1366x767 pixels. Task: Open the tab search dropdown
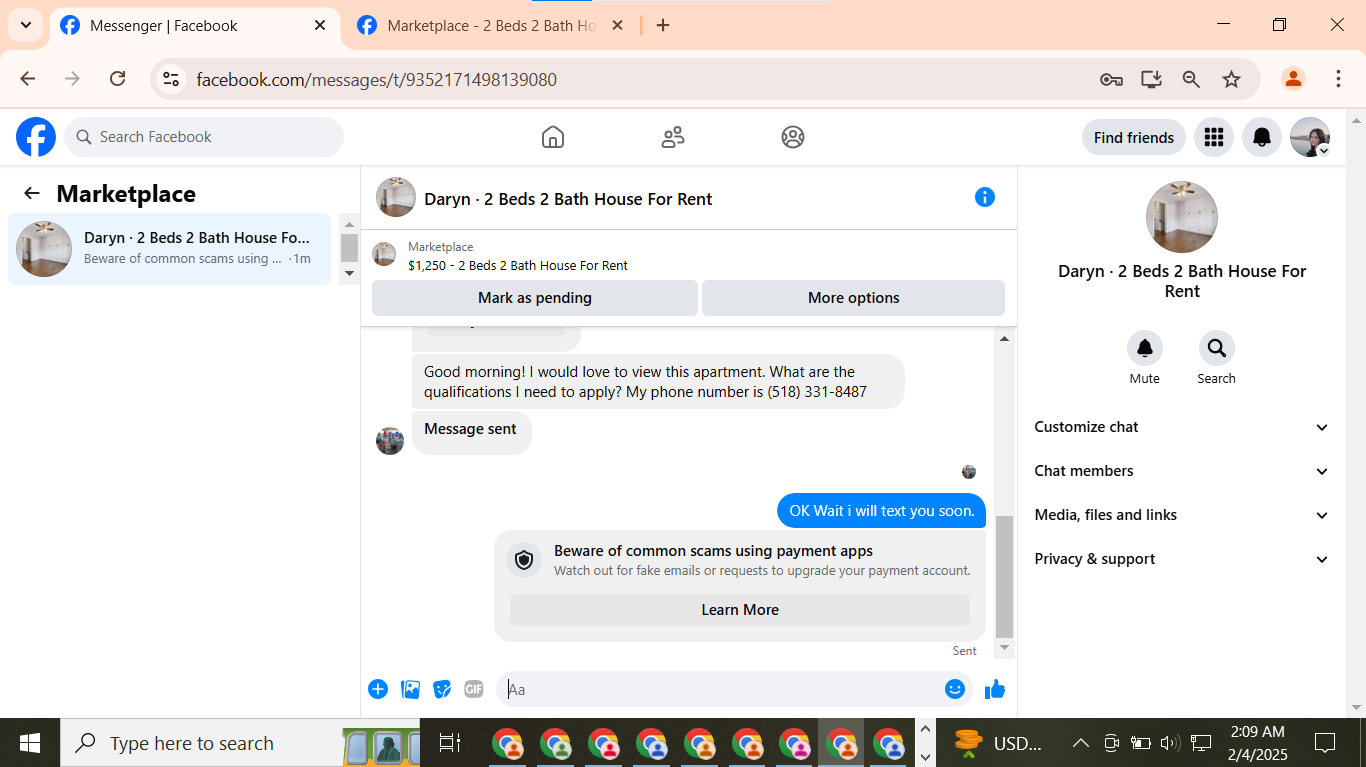[26, 26]
